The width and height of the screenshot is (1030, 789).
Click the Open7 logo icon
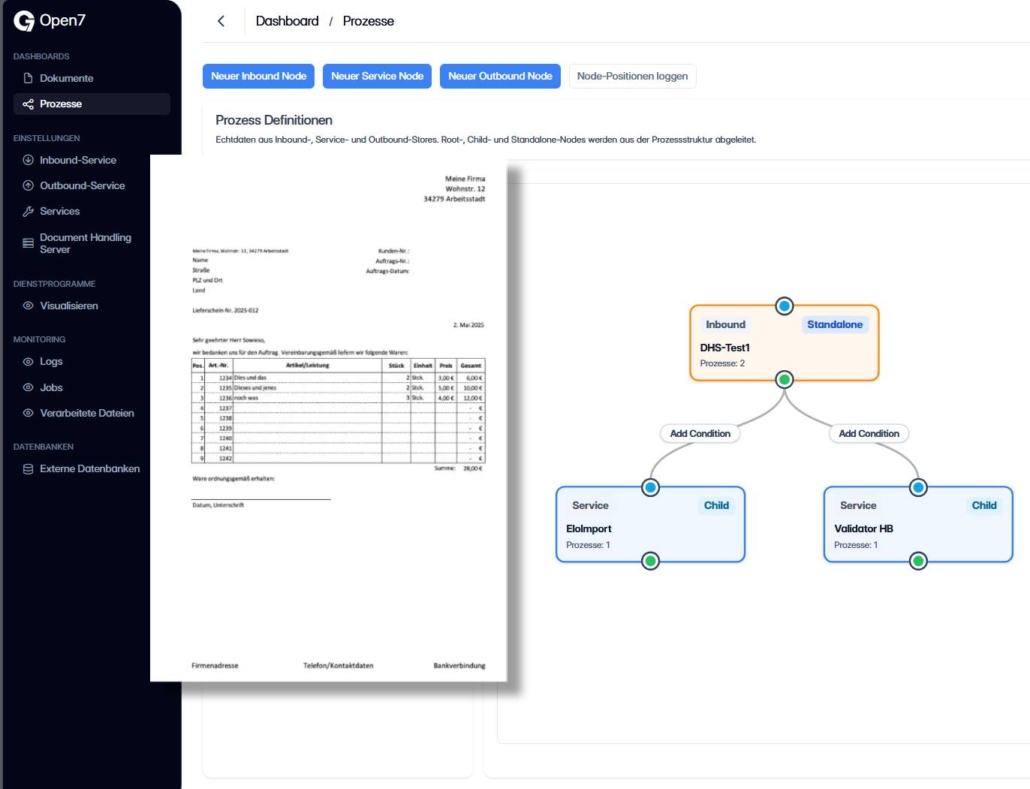click(24, 21)
